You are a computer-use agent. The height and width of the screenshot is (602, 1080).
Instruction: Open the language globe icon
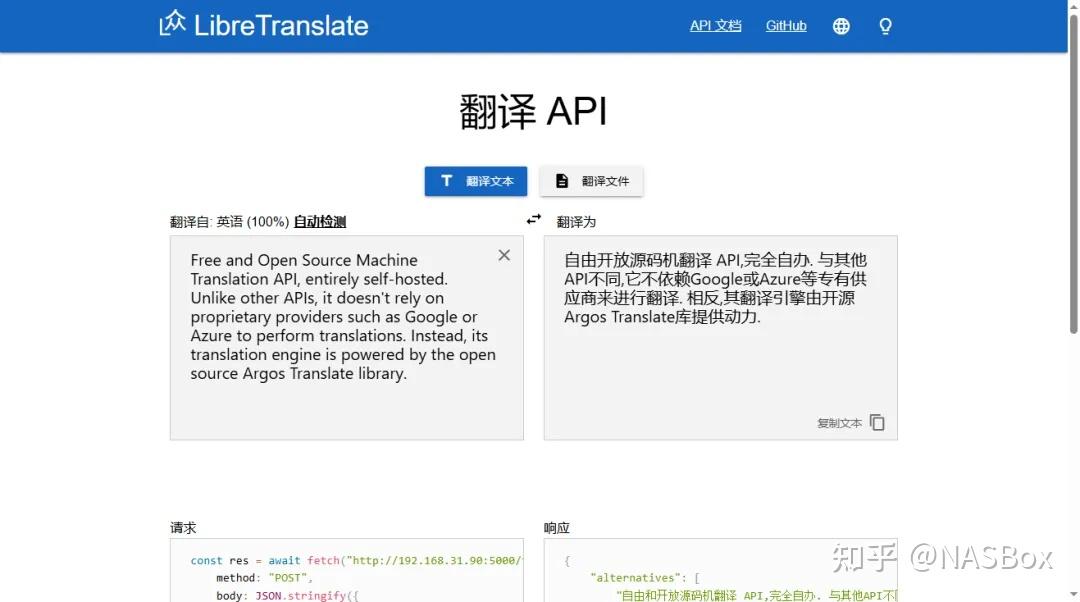(841, 26)
